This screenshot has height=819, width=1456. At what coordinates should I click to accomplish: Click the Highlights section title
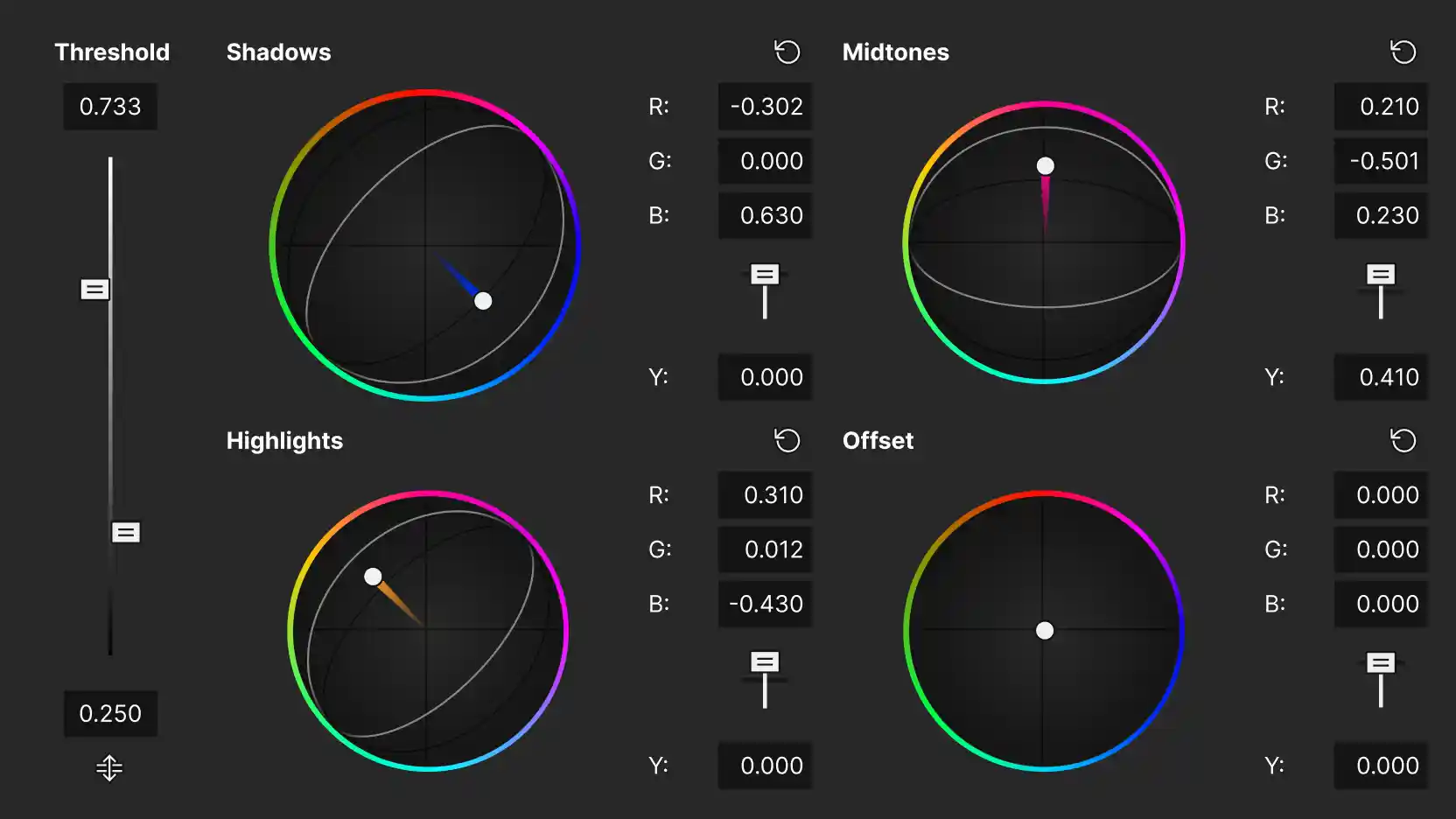click(x=284, y=441)
